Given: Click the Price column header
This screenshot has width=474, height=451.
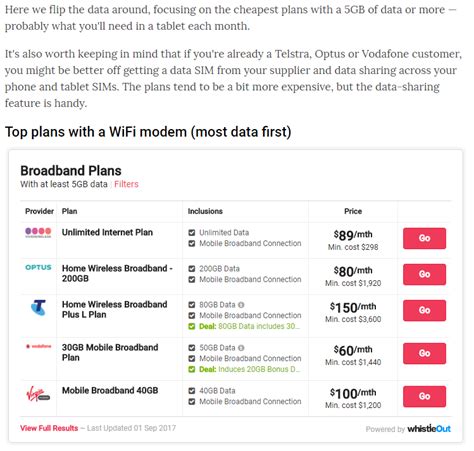Looking at the screenshot, I should [353, 211].
